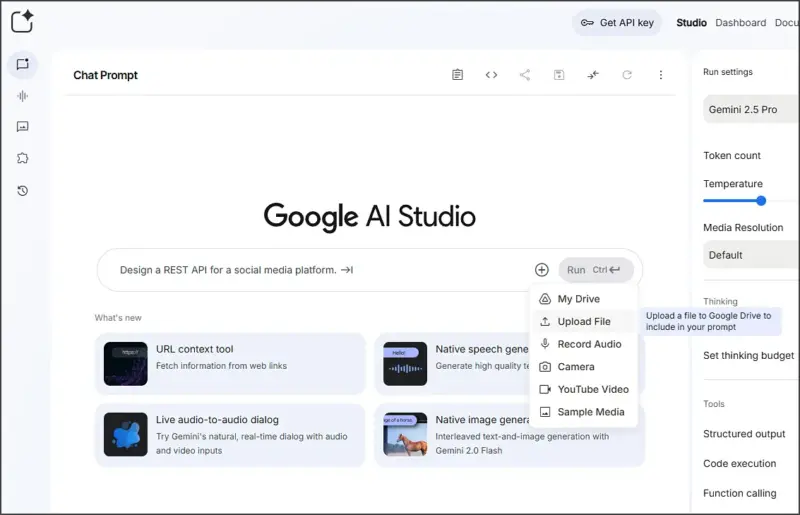Click the Token count label

[x=732, y=155]
